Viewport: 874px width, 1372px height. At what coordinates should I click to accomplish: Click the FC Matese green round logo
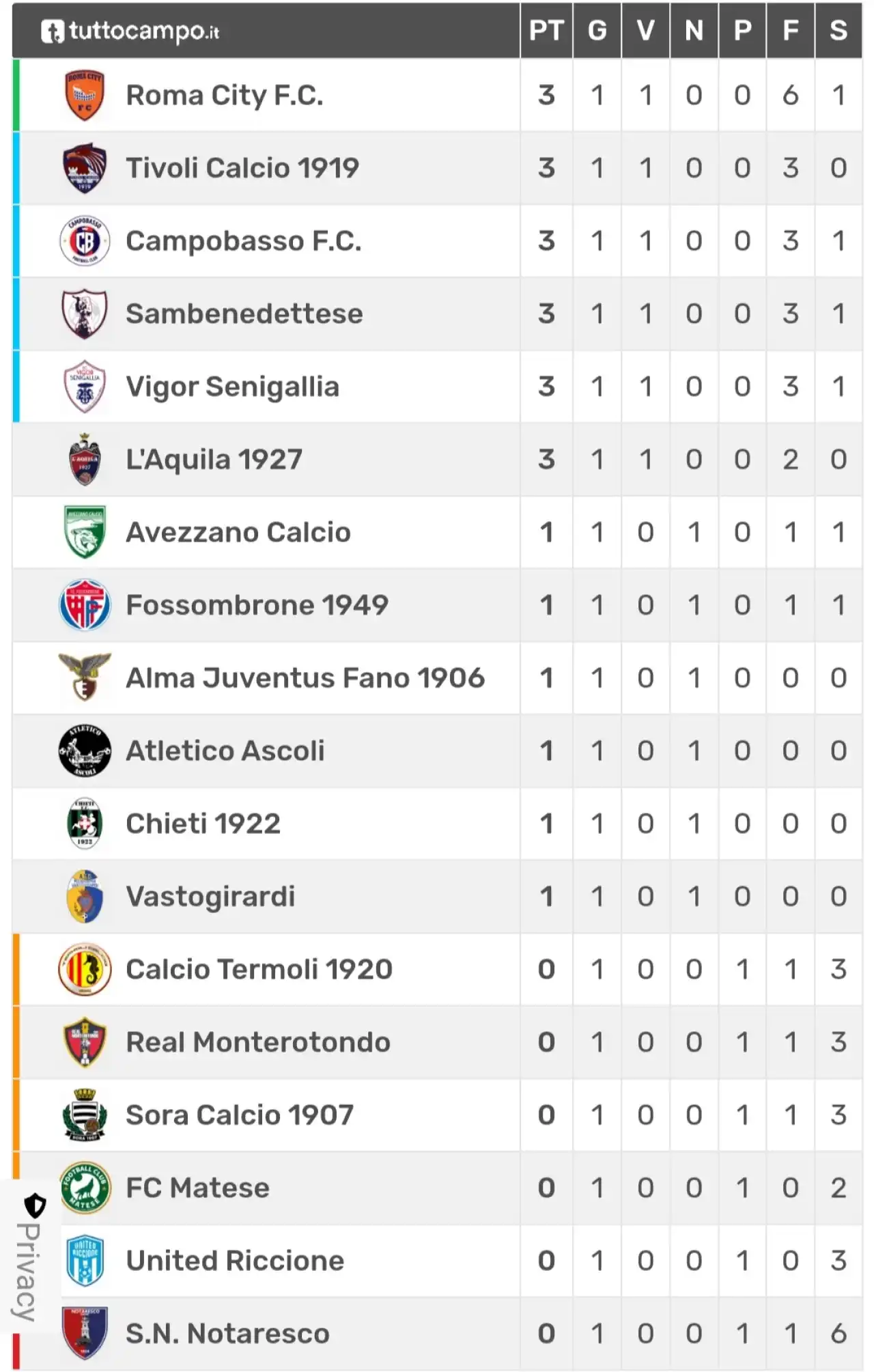point(85,1188)
